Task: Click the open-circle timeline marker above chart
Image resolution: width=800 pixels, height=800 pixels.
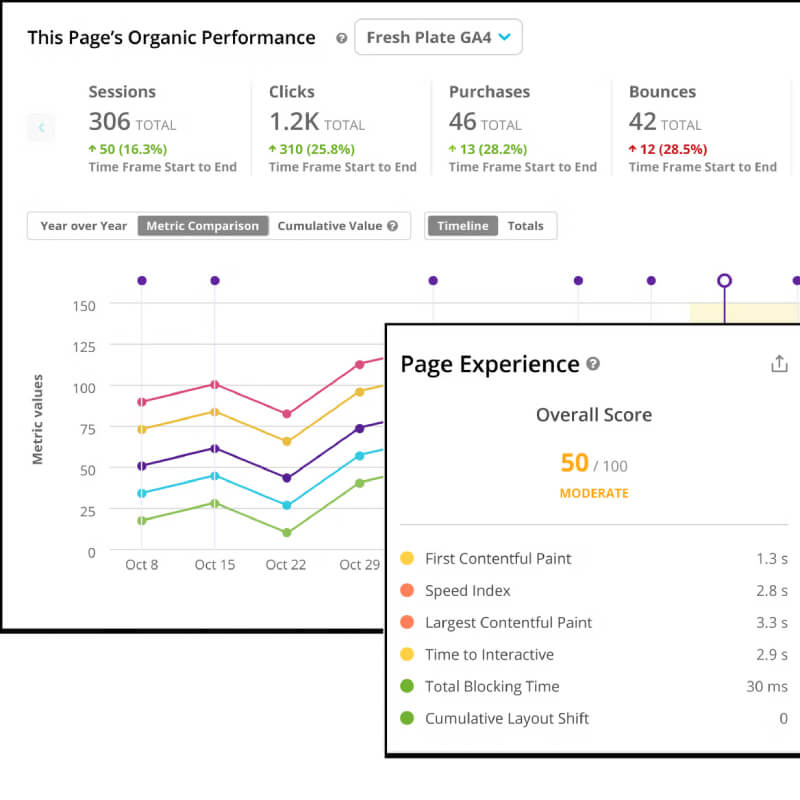Action: (x=724, y=281)
